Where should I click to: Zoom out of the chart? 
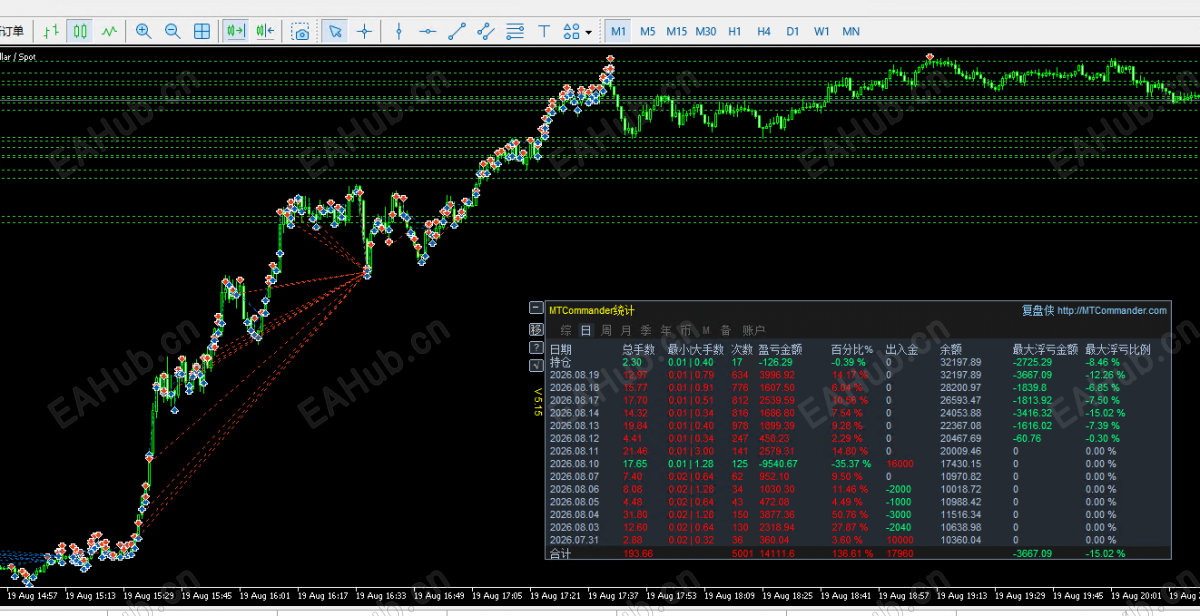coord(172,31)
